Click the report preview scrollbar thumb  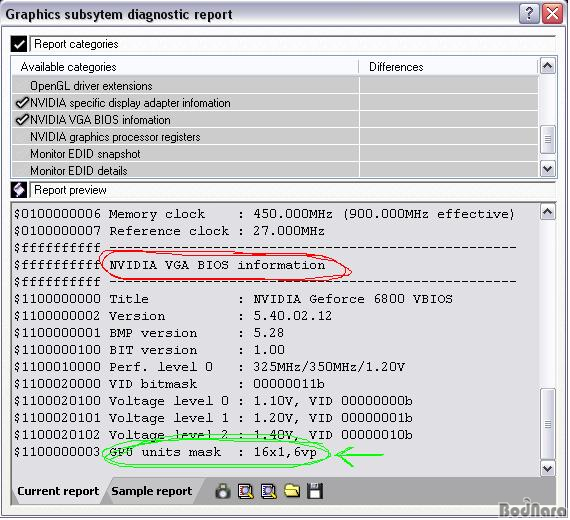tap(548, 424)
